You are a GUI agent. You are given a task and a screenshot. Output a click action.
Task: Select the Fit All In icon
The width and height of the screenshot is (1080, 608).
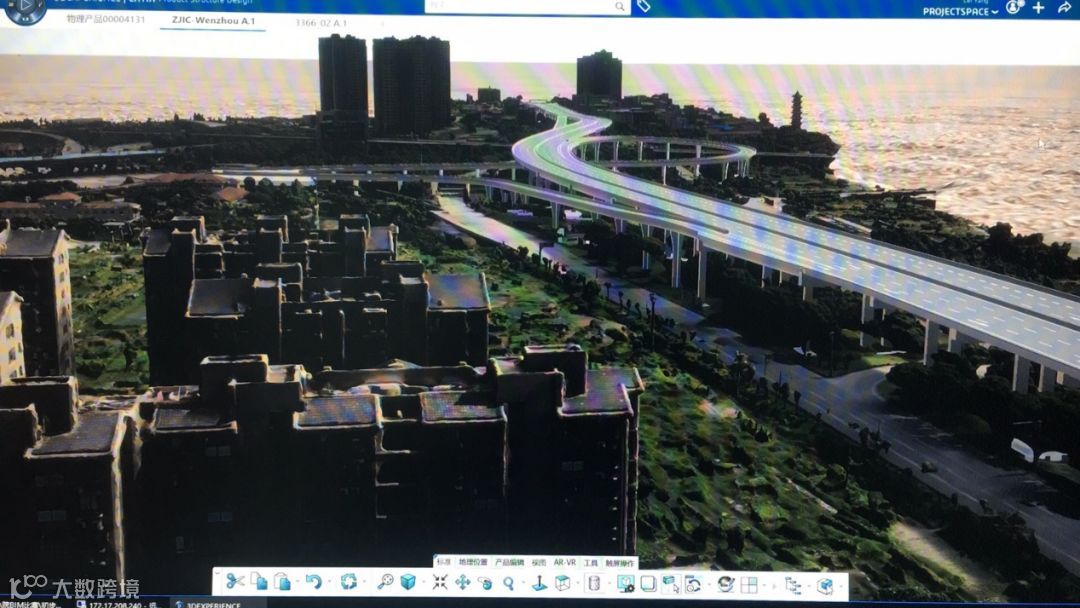click(x=440, y=583)
